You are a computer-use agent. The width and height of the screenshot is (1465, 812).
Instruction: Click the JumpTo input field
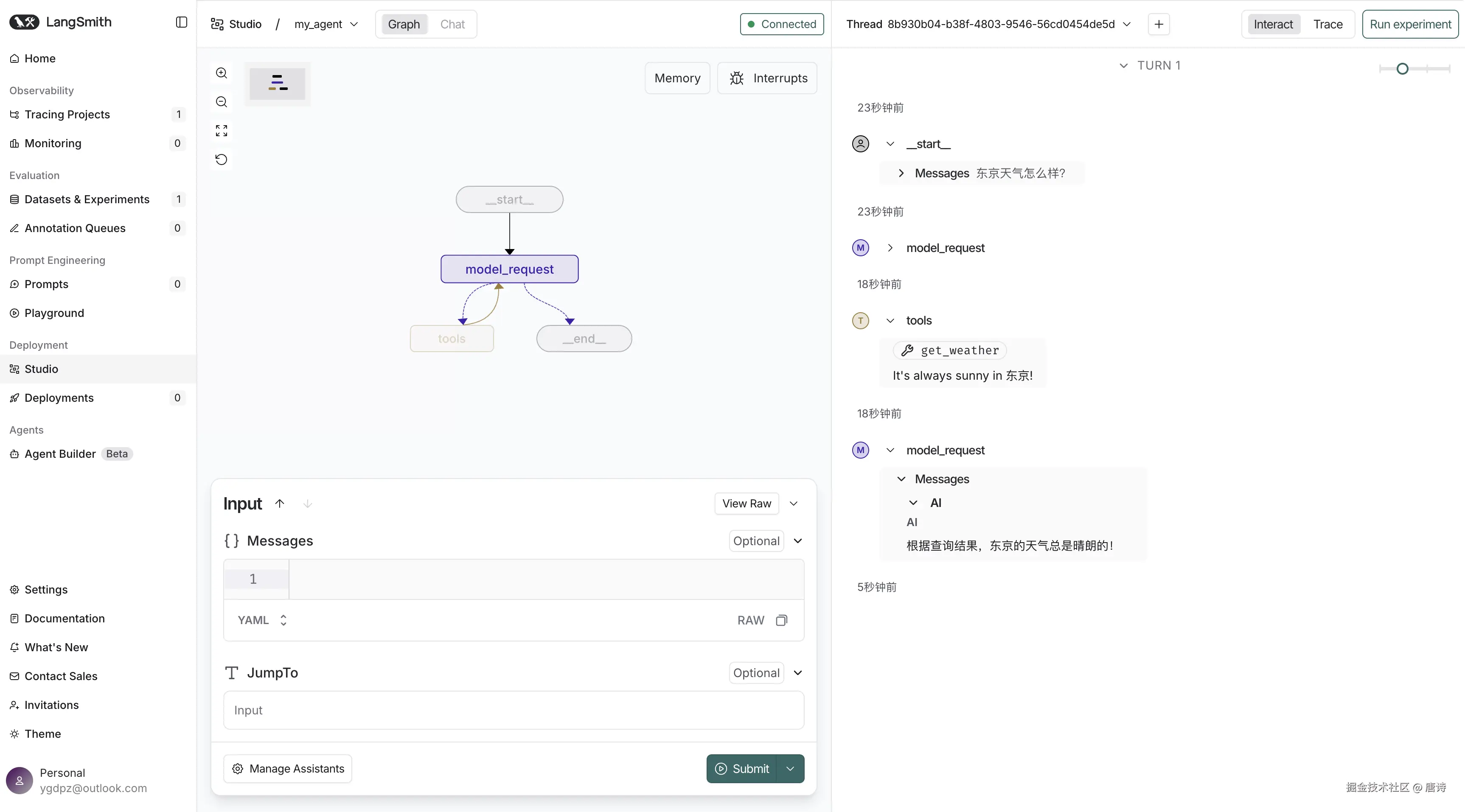(x=513, y=710)
